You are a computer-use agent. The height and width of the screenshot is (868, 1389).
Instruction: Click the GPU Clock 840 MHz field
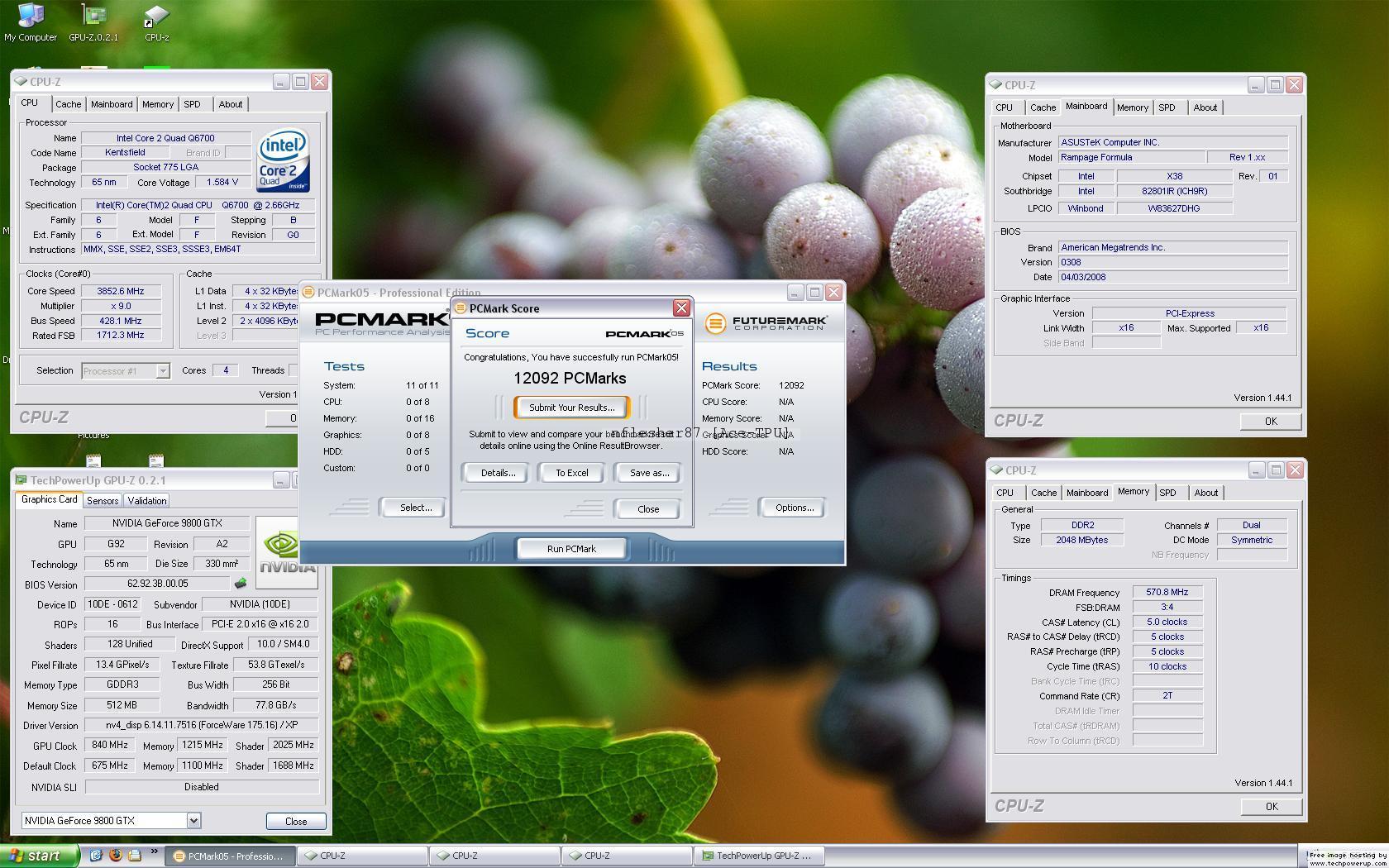tap(110, 745)
